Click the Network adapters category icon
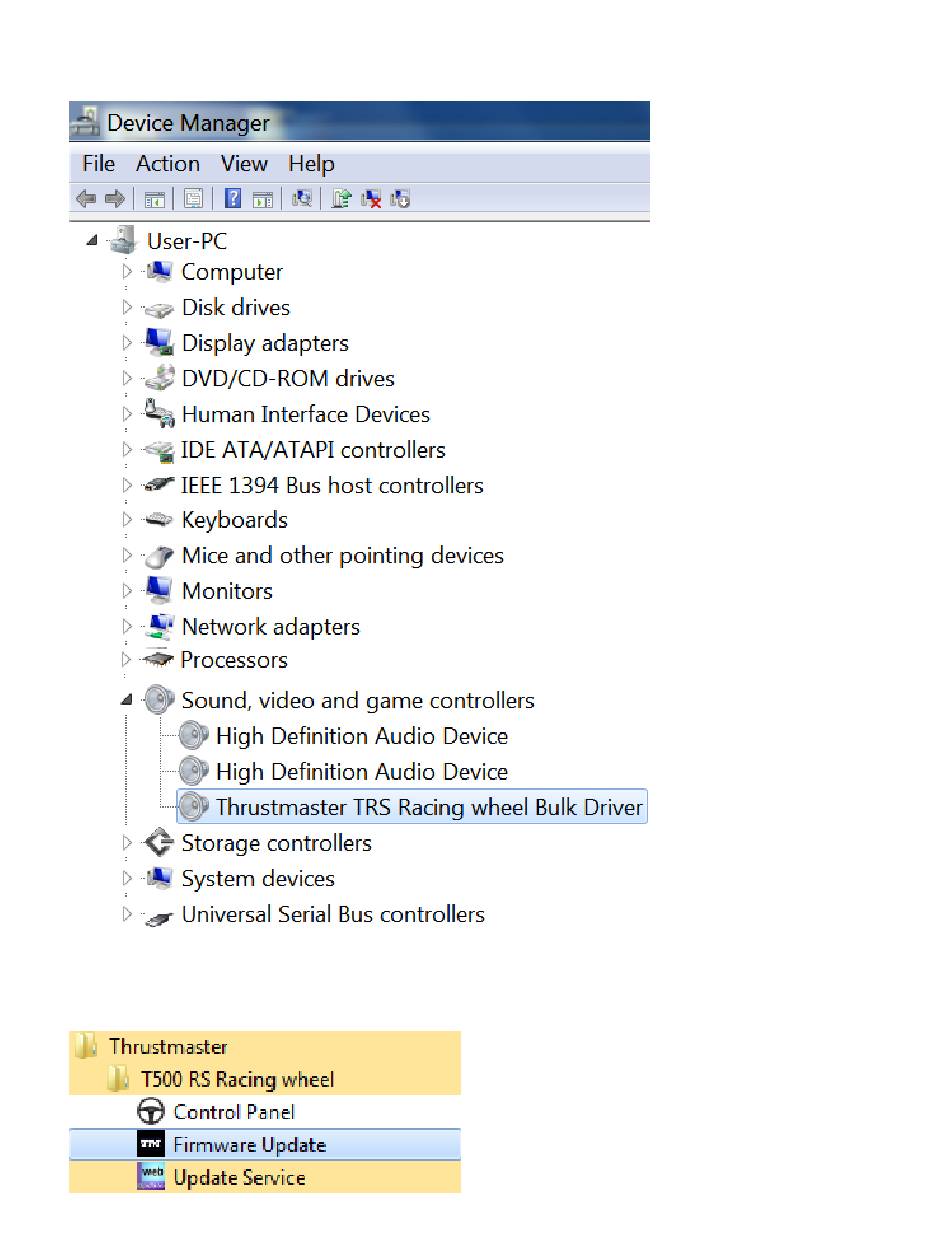Screen dimensions: 950x1260 (x=158, y=627)
